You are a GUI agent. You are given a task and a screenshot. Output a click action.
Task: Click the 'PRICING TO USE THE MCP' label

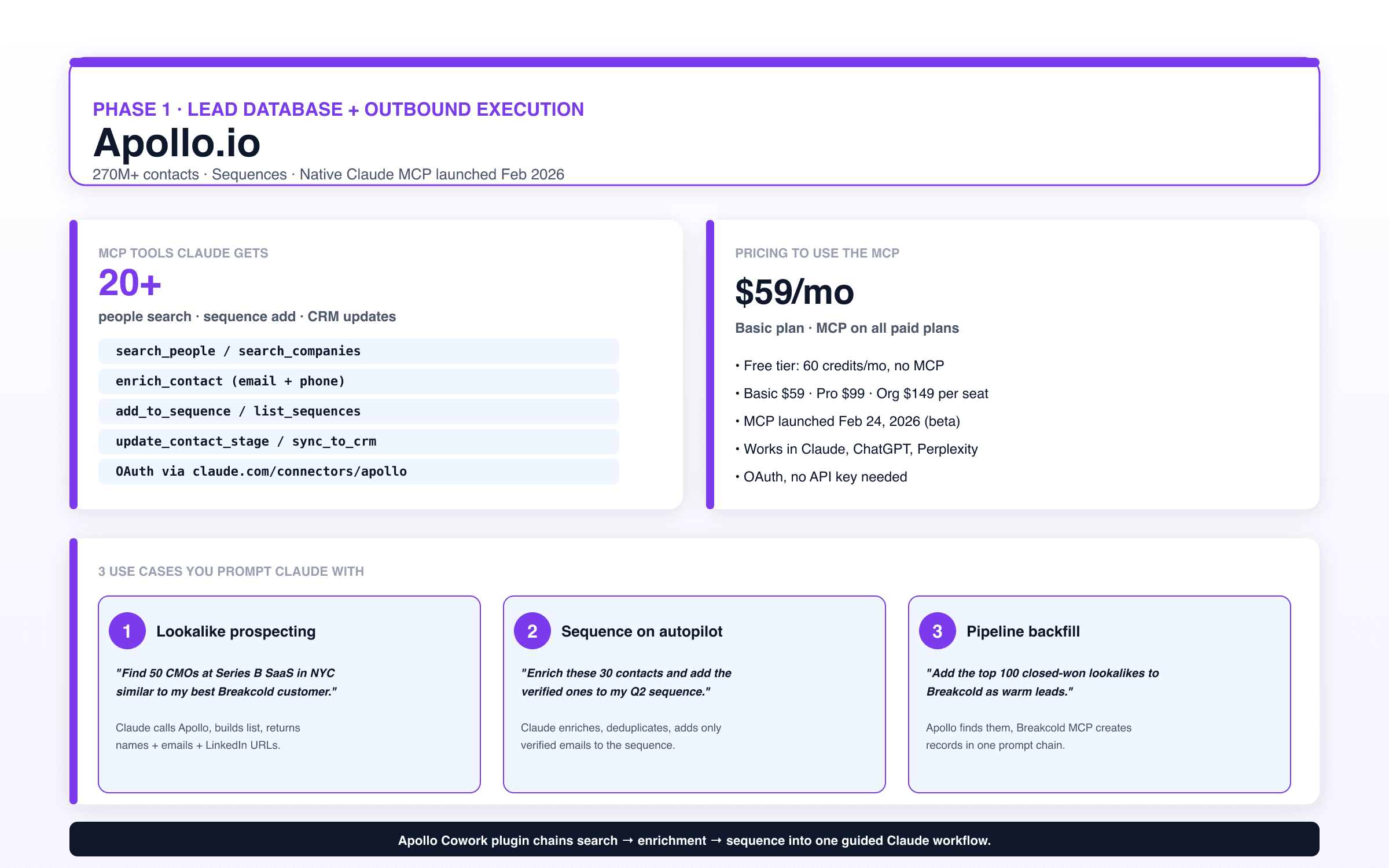[817, 253]
